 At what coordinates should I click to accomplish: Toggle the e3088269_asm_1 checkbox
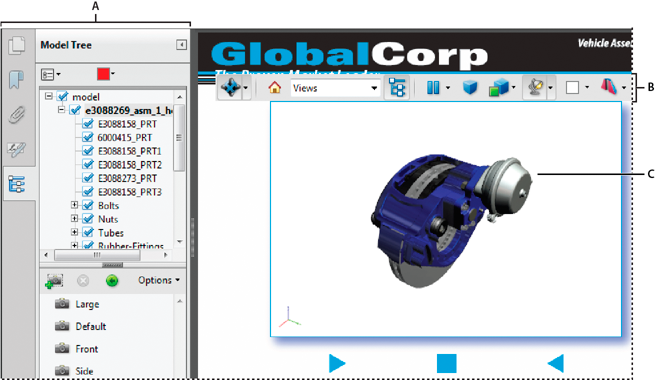(75, 110)
